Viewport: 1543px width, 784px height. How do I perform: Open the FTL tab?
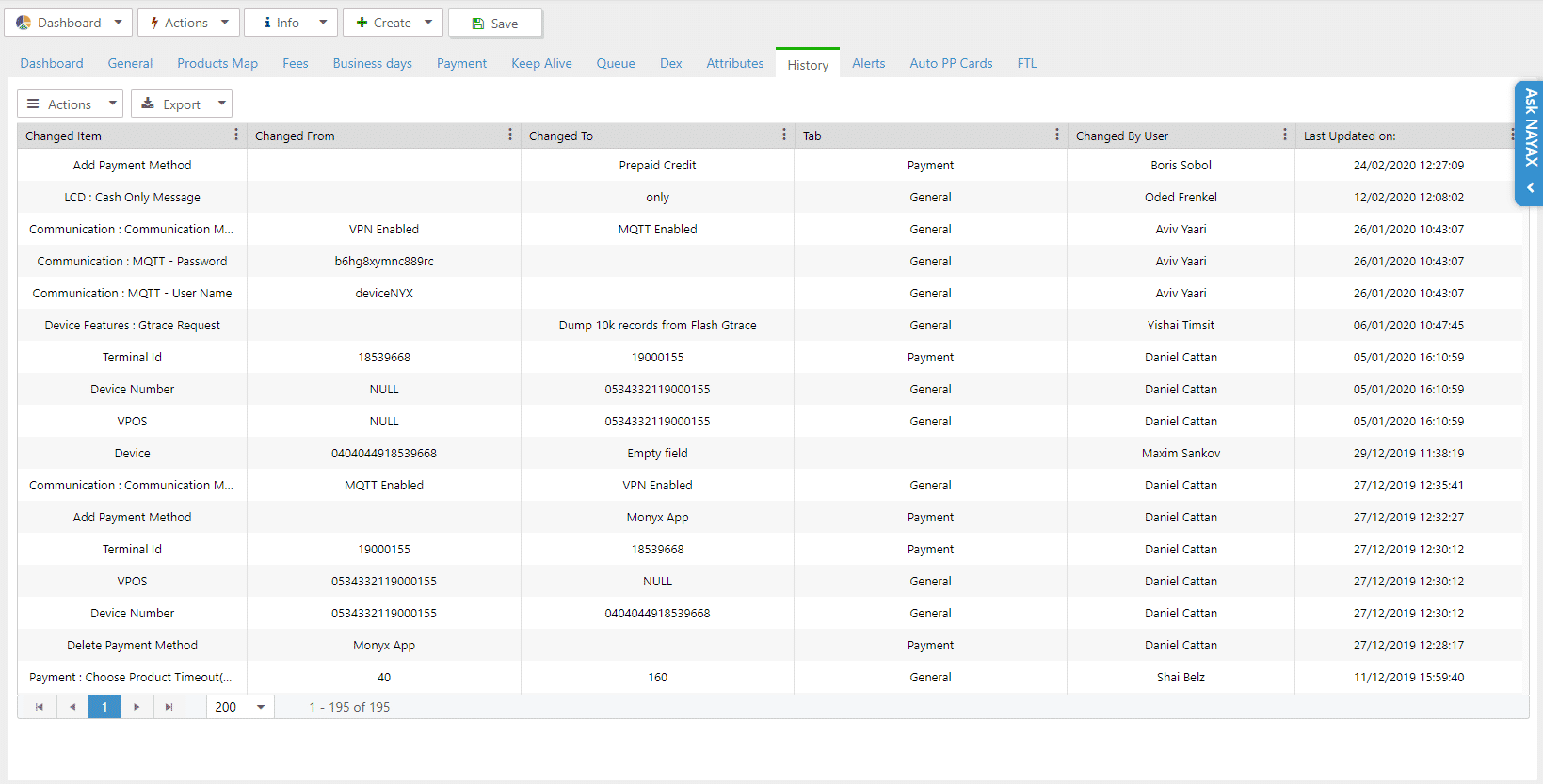tap(1027, 63)
